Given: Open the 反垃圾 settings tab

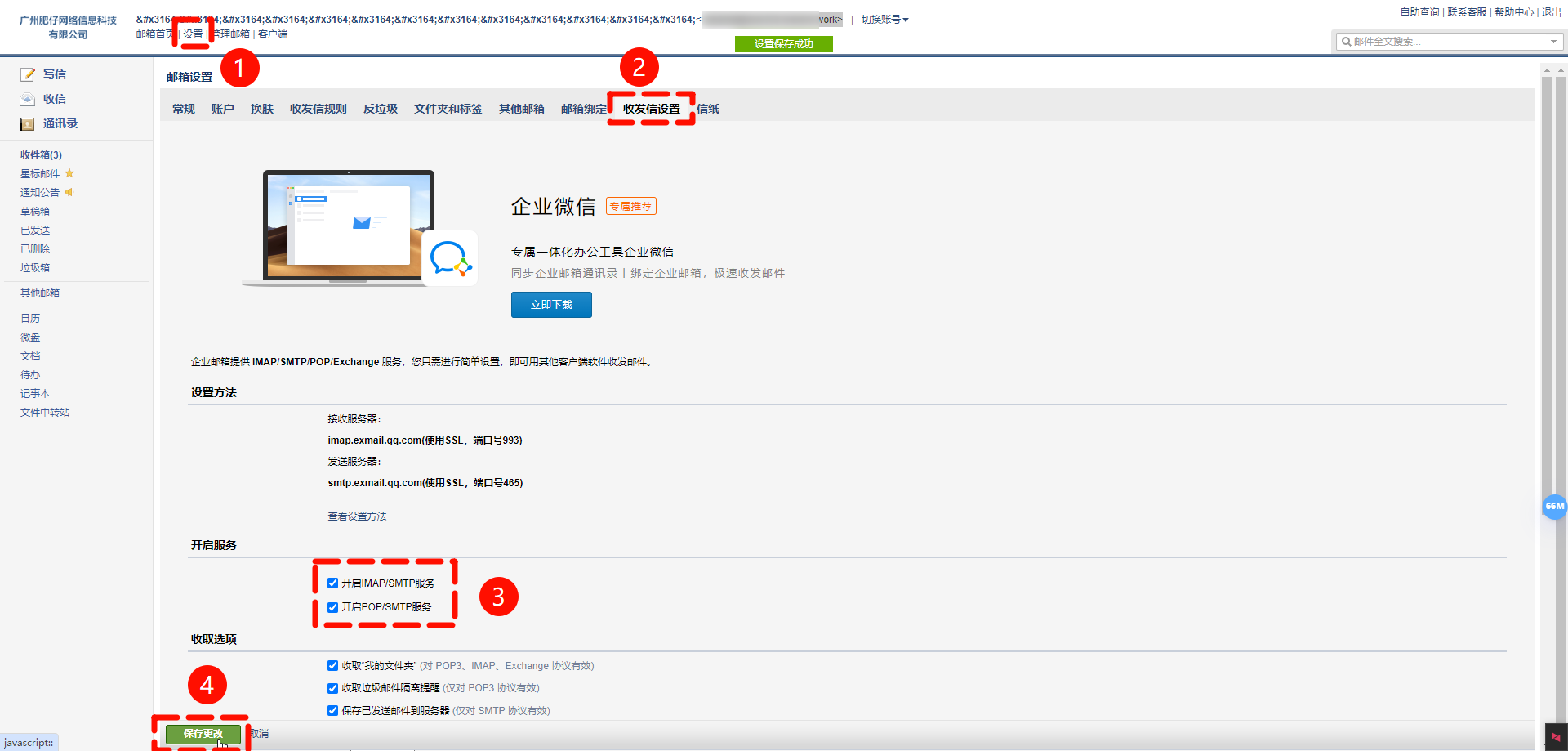Looking at the screenshot, I should 380,108.
